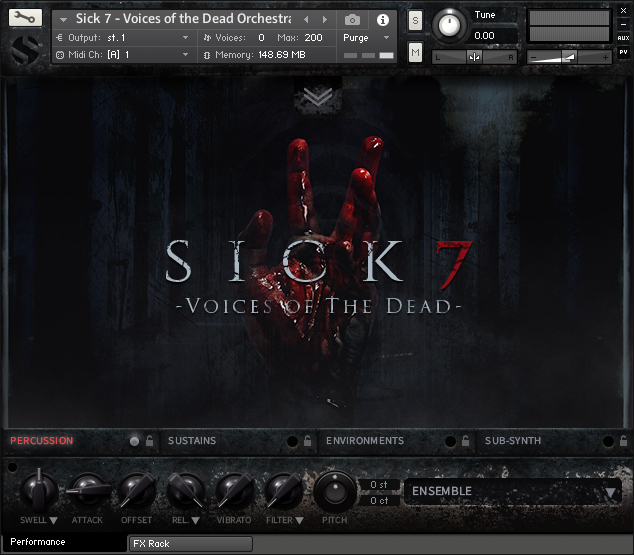This screenshot has height=555, width=634.
Task: Open the FILTER dropdown arrow
Action: click(x=299, y=521)
